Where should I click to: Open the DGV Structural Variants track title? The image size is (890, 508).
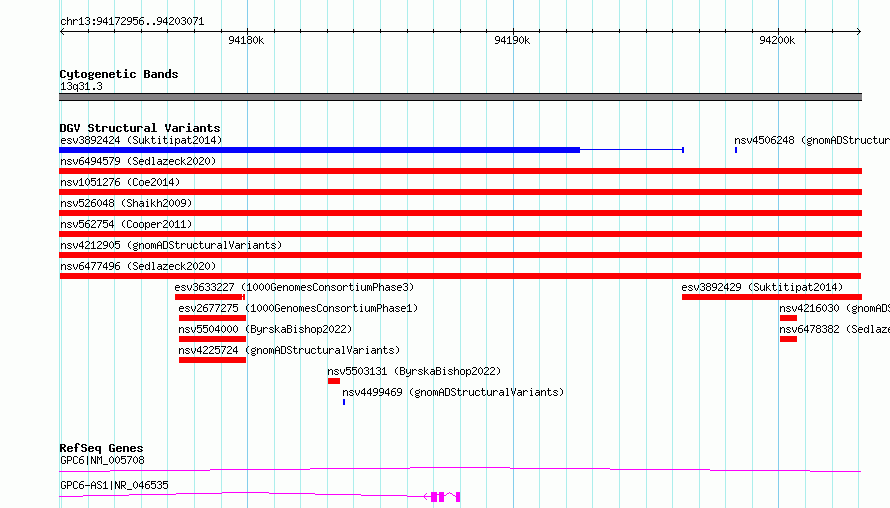(140, 128)
